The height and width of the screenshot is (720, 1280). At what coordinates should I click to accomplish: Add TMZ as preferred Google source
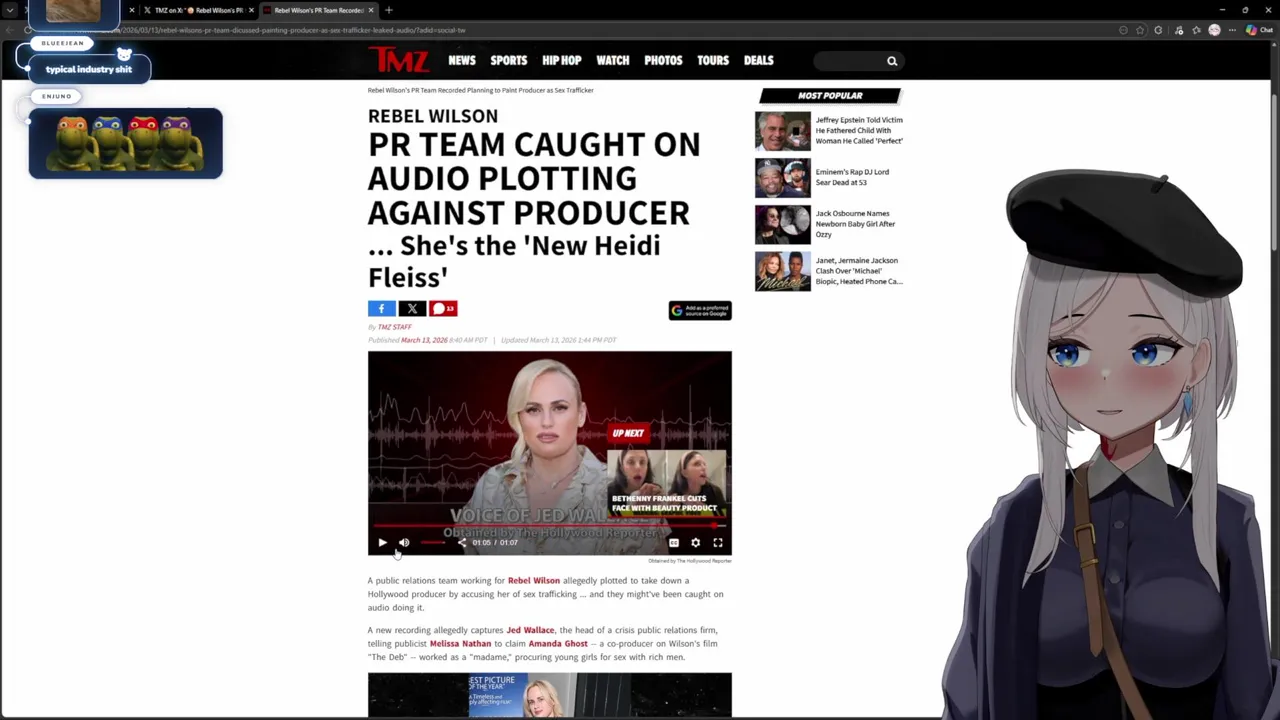click(x=700, y=311)
